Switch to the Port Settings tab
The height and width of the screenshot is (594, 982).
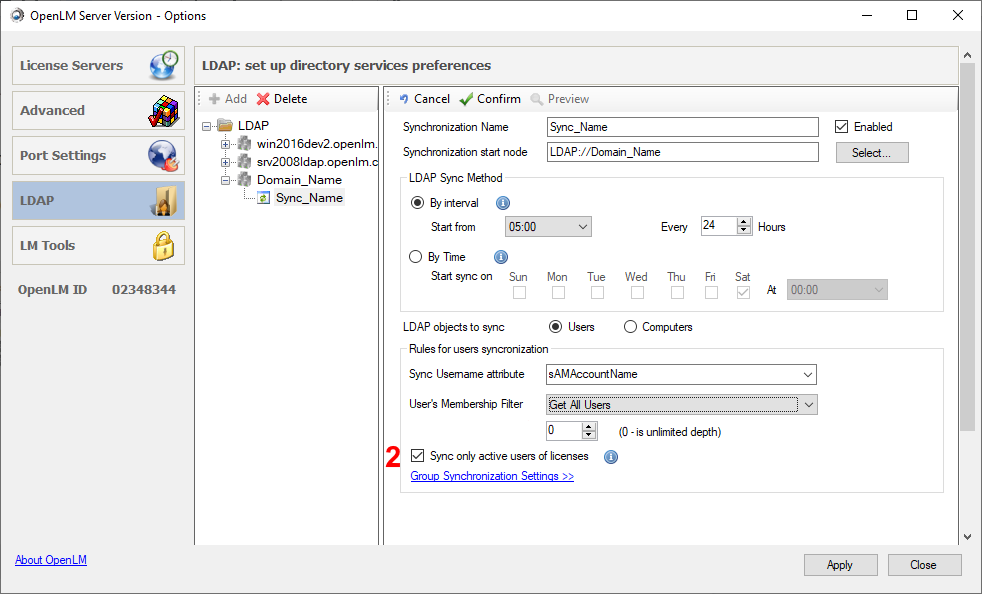pyautogui.click(x=98, y=156)
